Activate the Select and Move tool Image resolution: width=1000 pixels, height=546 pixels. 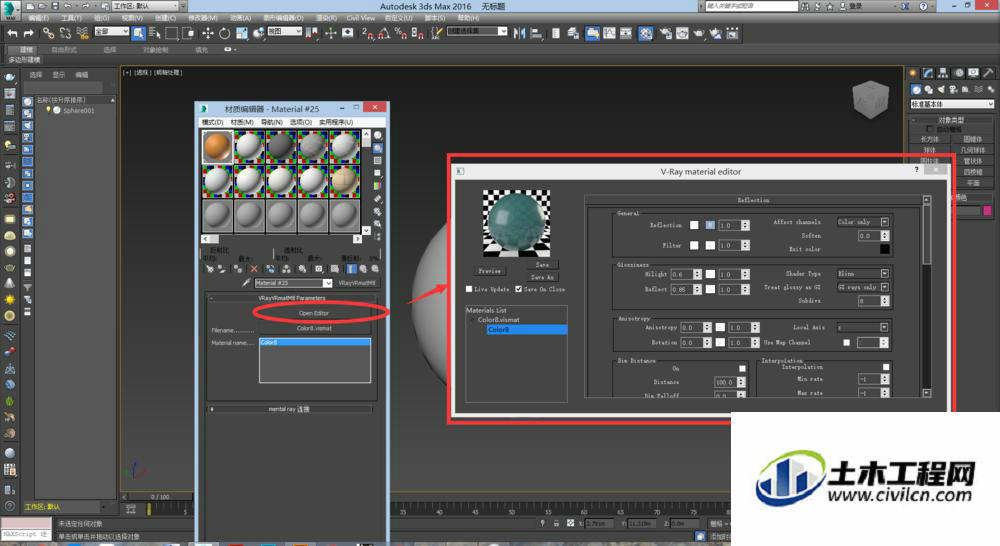click(208, 33)
